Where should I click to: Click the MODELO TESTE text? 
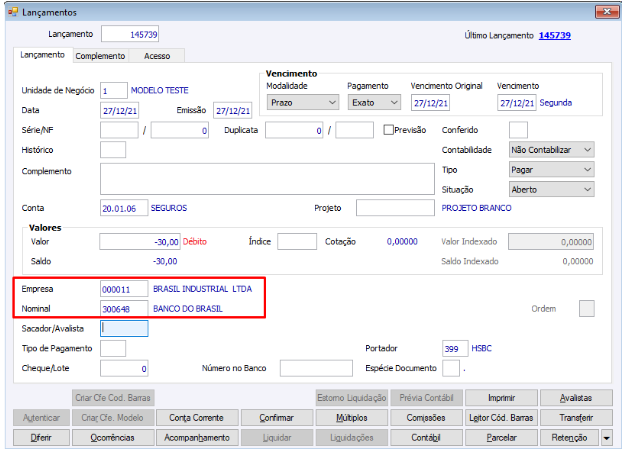(160, 91)
